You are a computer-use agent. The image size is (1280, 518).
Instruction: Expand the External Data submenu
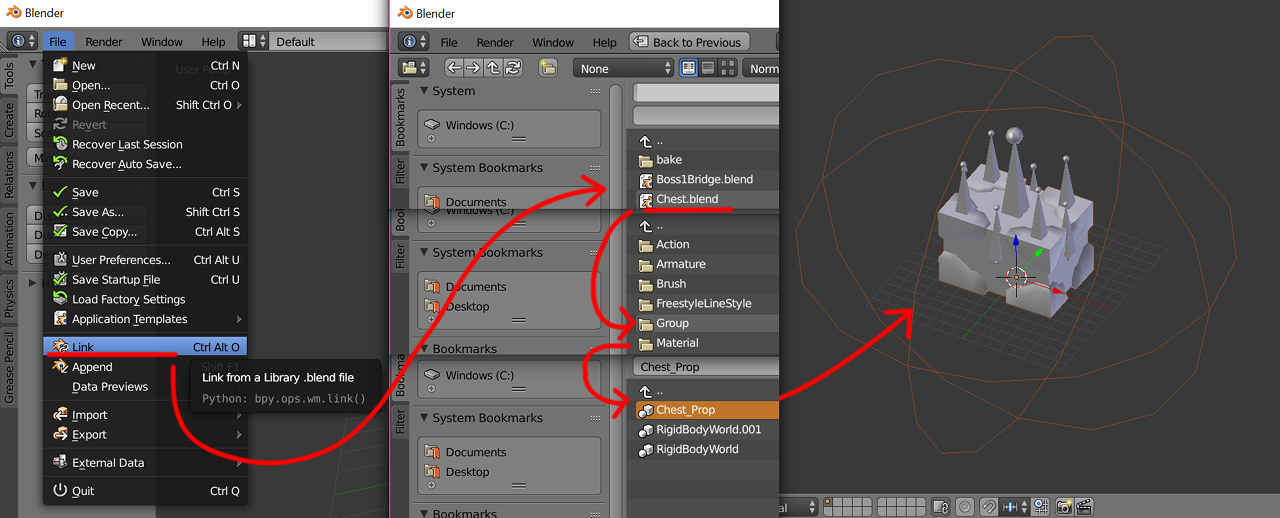(146, 463)
